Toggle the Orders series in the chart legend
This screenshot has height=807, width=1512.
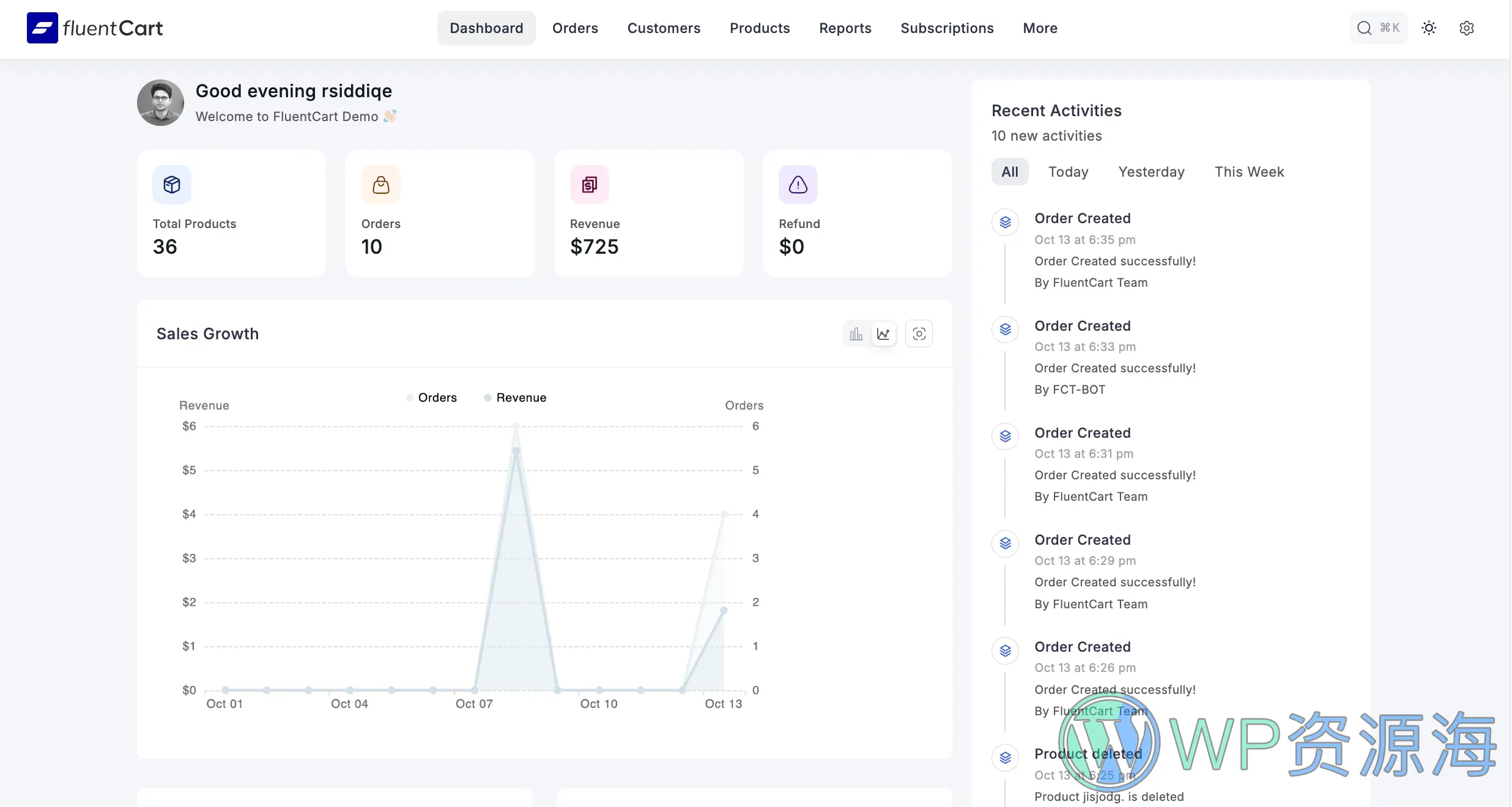tap(432, 397)
